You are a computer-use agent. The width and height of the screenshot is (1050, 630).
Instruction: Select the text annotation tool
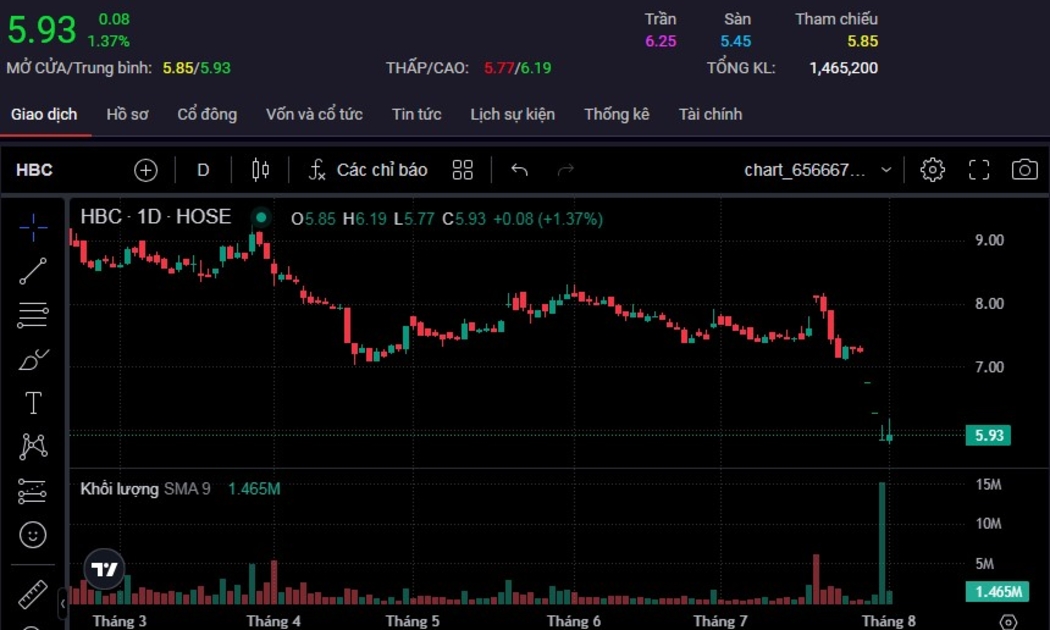tap(33, 403)
